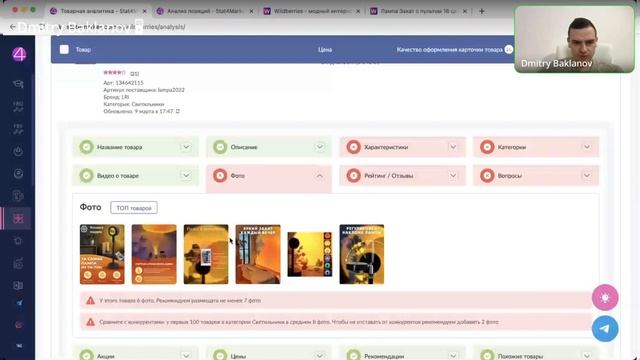Open the circular P icon in sidebar

click(18, 174)
